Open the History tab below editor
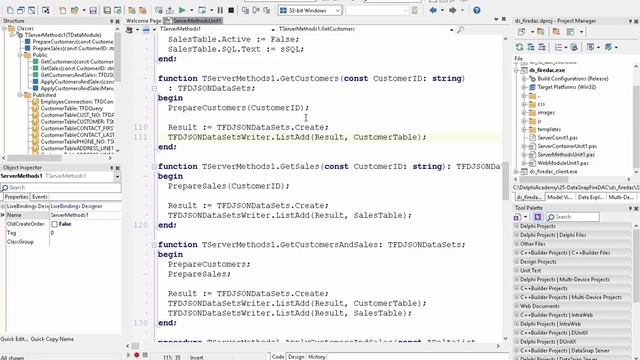 316,357
